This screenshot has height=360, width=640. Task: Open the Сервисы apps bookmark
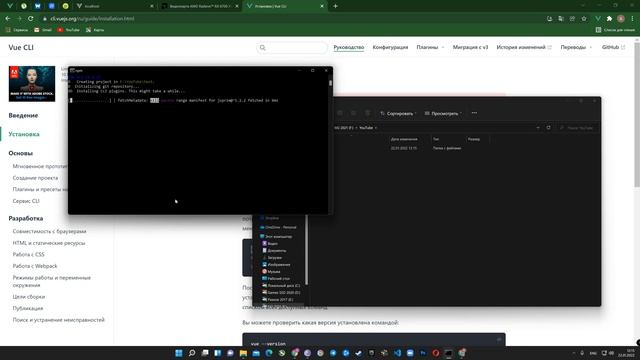(x=17, y=30)
